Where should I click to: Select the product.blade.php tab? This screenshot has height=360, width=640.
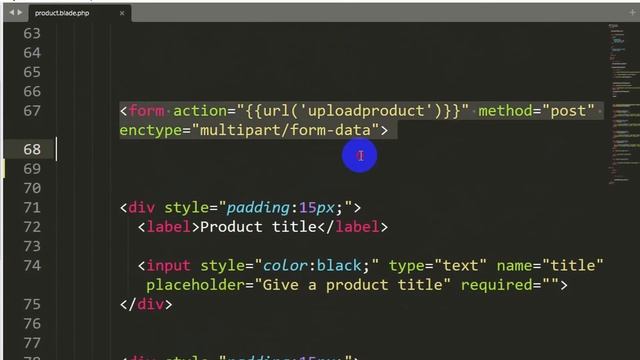pyautogui.click(x=80, y=13)
